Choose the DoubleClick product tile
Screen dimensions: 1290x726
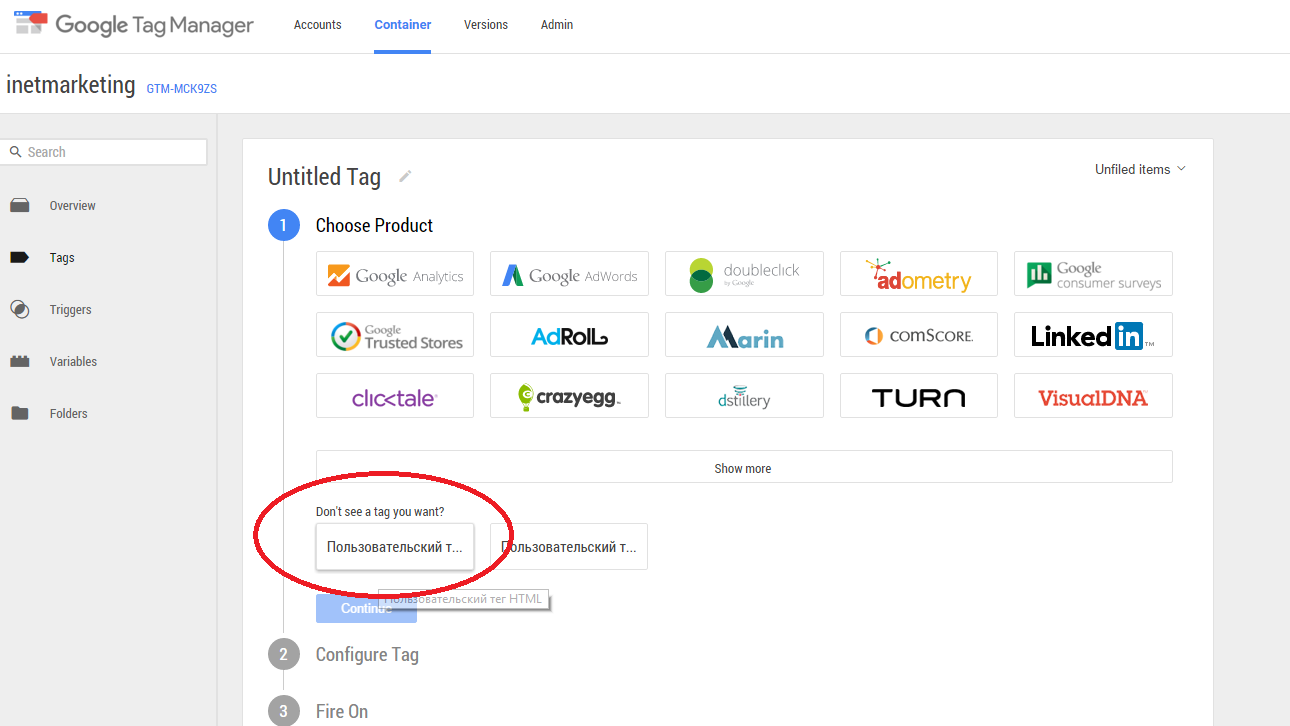[x=744, y=274]
